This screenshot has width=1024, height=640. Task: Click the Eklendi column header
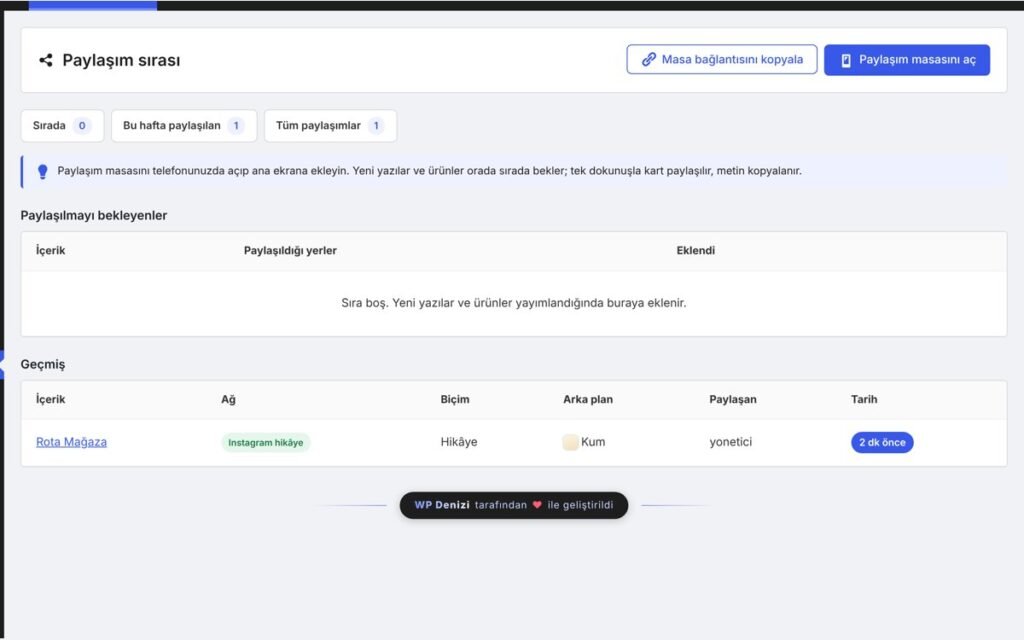tap(696, 250)
